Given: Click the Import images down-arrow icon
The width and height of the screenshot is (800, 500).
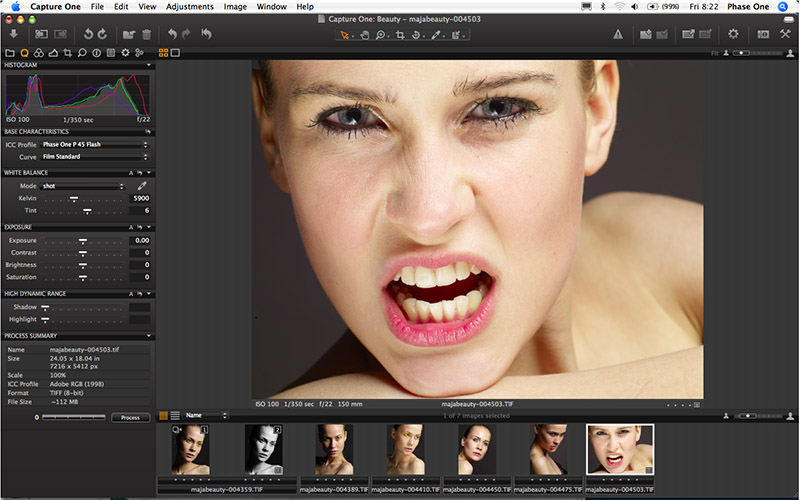Looking at the screenshot, I should coord(14,34).
